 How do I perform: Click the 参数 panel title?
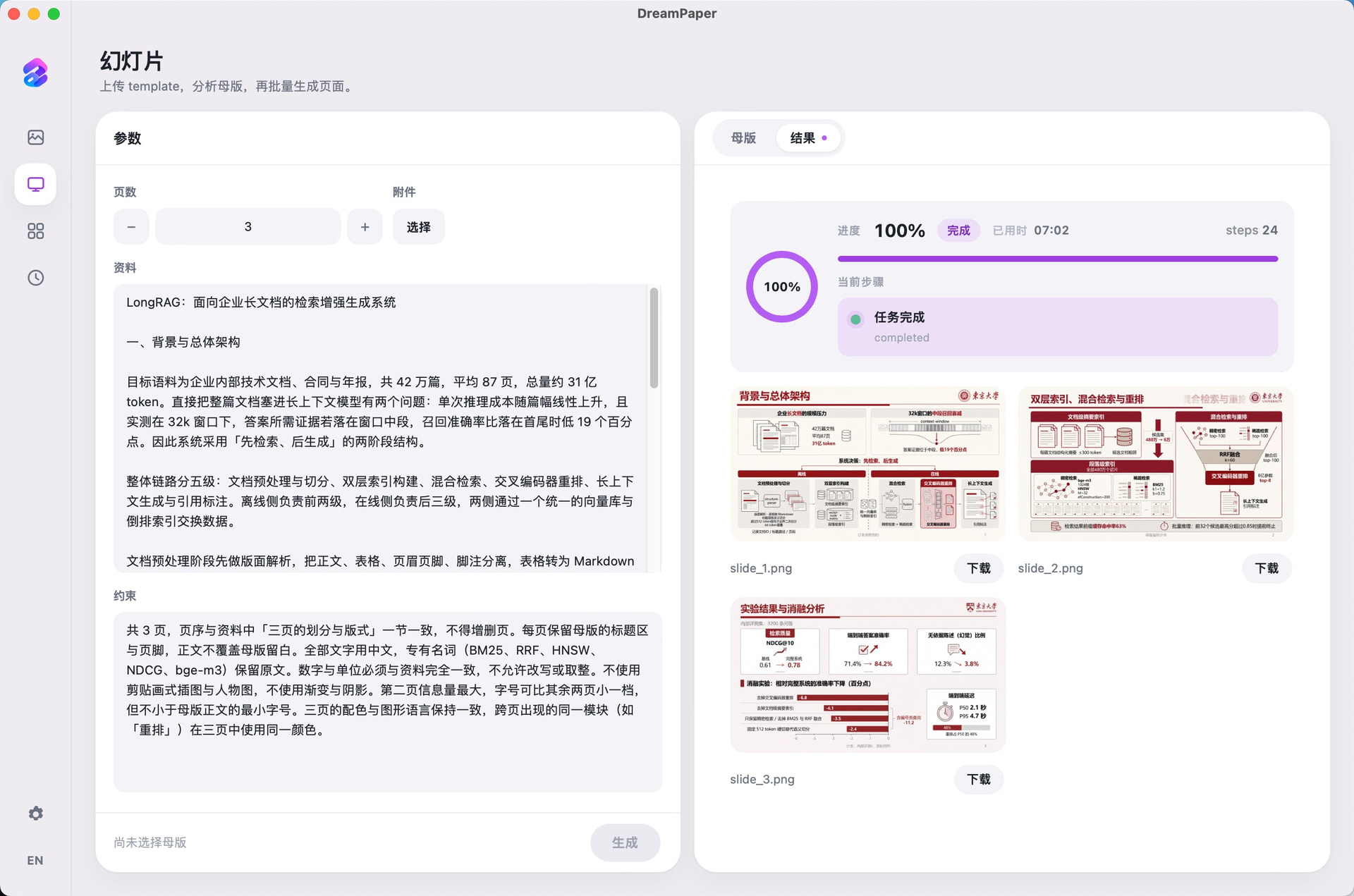click(x=128, y=138)
